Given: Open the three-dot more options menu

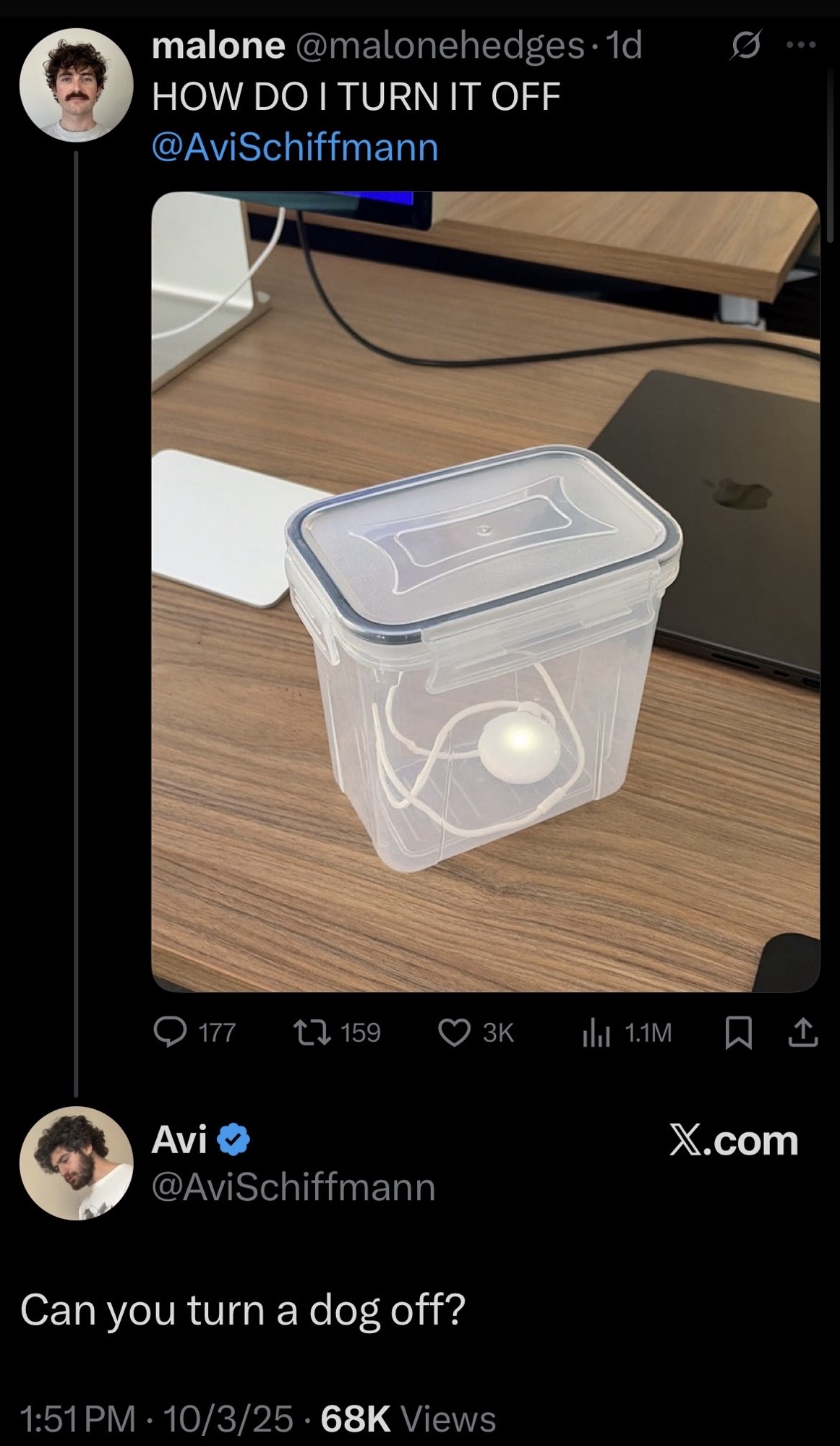Looking at the screenshot, I should 801,46.
